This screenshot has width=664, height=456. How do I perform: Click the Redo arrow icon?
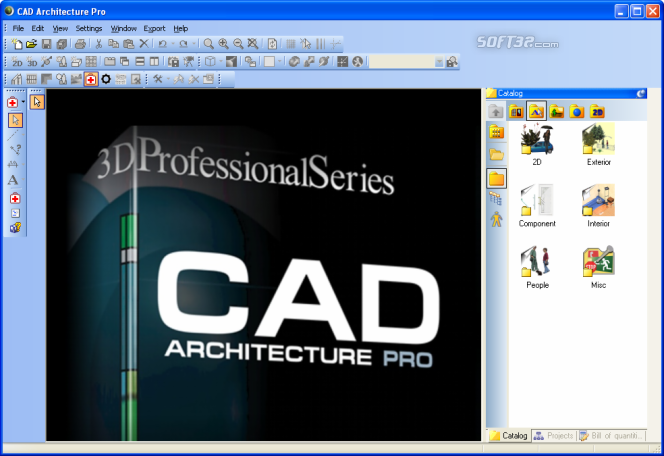(x=183, y=44)
